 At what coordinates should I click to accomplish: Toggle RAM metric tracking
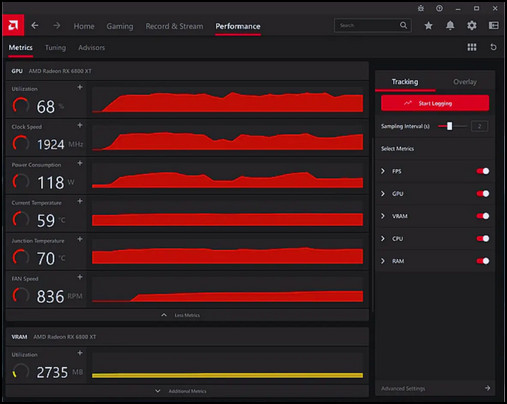click(x=483, y=261)
